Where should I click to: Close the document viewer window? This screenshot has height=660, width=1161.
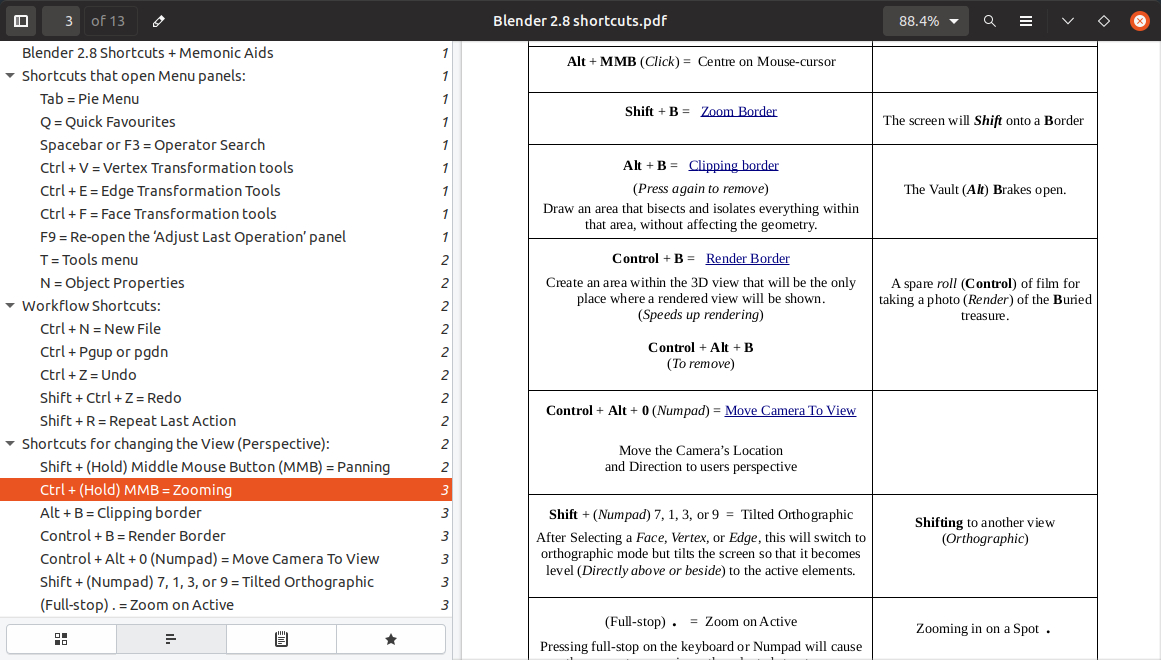[x=1140, y=21]
